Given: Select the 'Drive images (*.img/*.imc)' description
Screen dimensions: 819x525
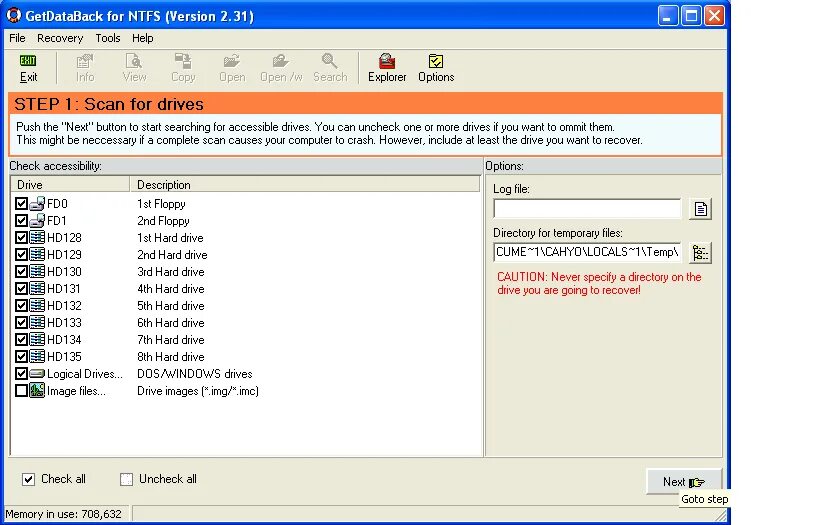Looking at the screenshot, I should [x=198, y=391].
